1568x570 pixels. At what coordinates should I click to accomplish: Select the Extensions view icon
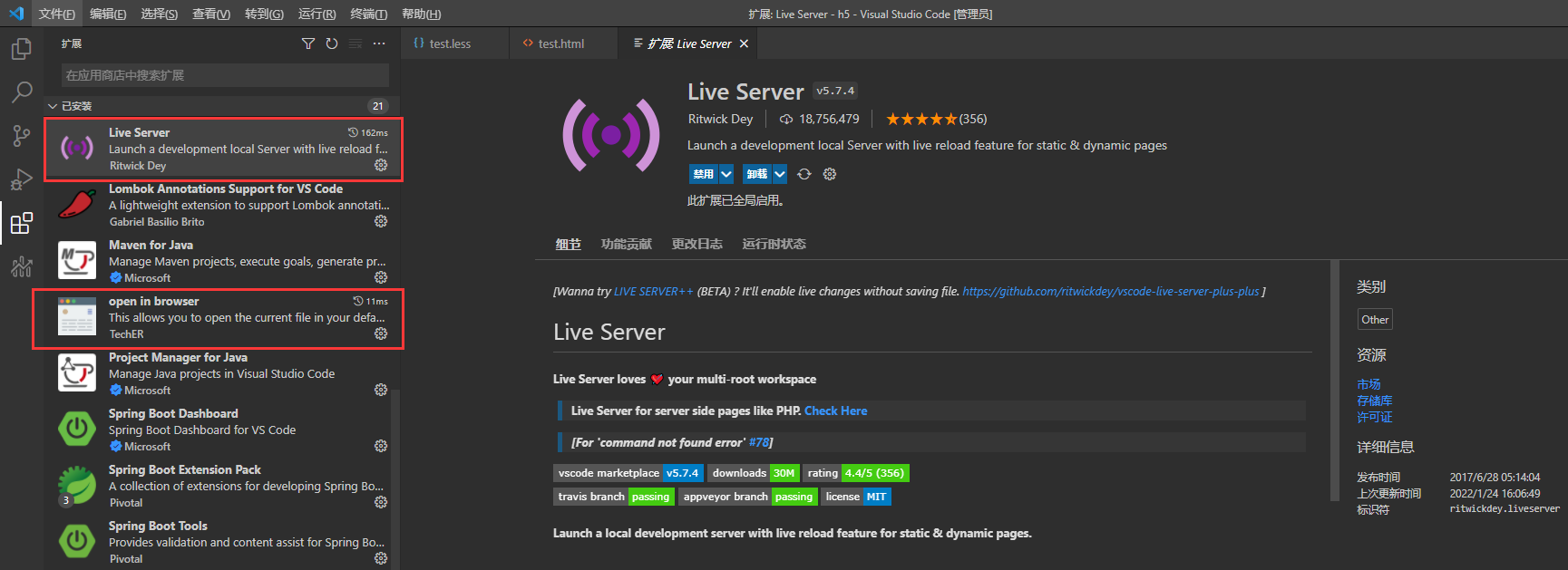(x=21, y=223)
